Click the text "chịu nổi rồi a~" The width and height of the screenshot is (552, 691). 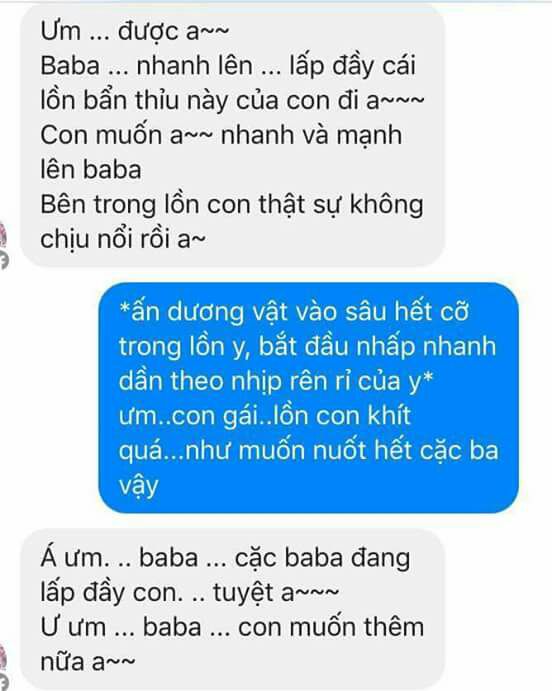pos(123,239)
